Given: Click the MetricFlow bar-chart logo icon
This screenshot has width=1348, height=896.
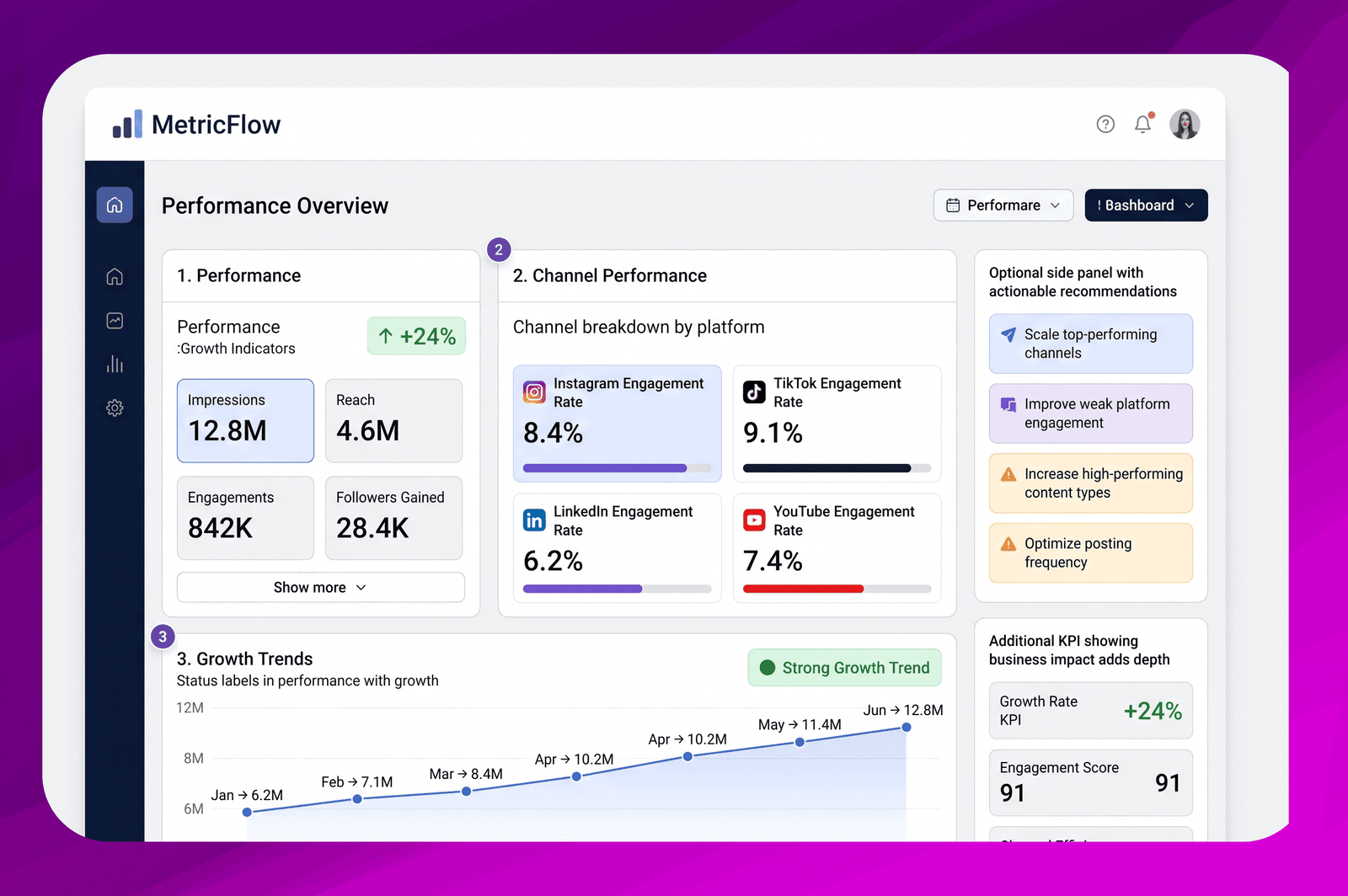Looking at the screenshot, I should coord(127,125).
